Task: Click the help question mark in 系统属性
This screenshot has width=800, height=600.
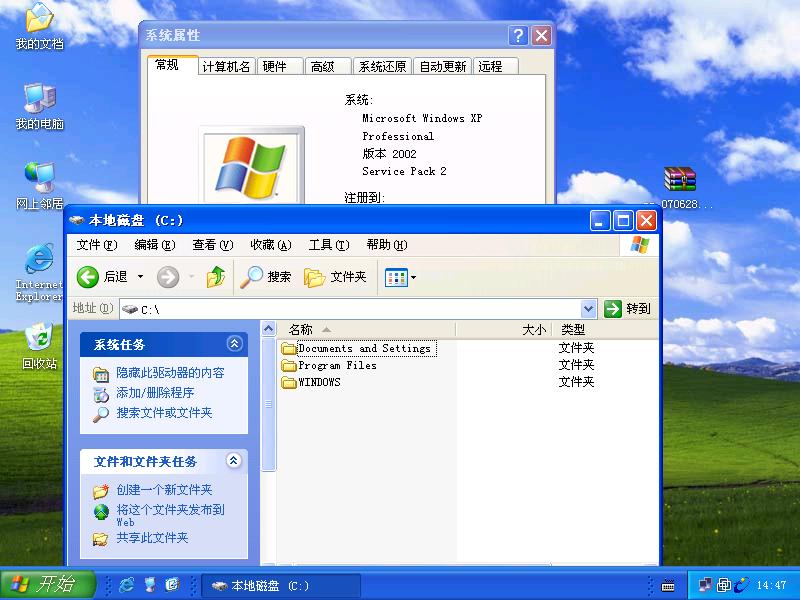Action: click(518, 35)
